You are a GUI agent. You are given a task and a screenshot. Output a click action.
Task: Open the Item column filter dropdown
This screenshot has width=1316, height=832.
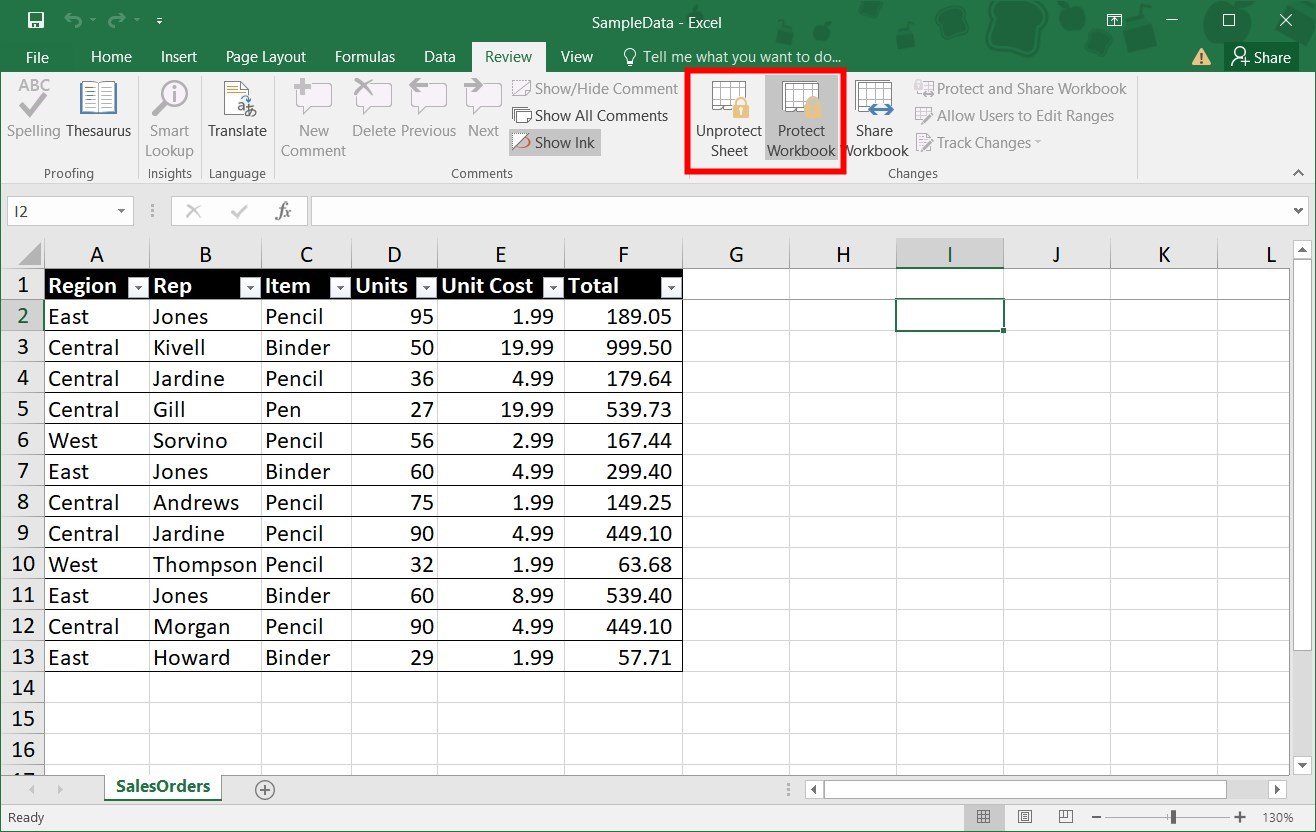(x=340, y=287)
